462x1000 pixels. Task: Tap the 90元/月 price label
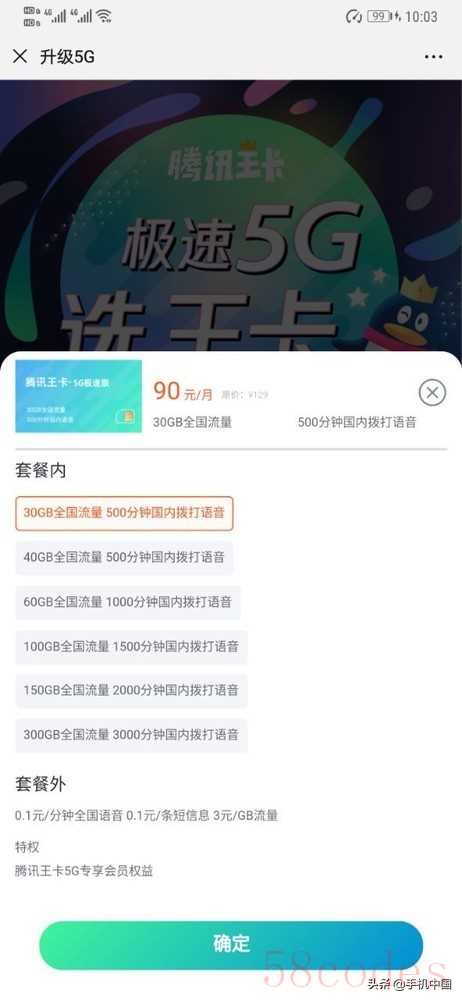[x=184, y=391]
